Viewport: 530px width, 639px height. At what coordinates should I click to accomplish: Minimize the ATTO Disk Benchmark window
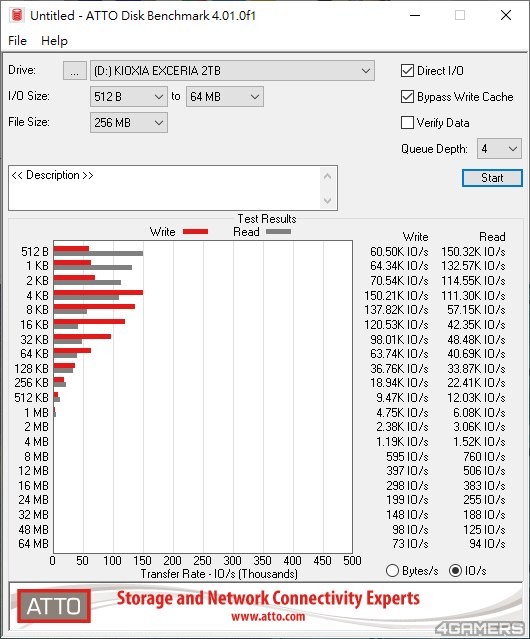point(415,15)
